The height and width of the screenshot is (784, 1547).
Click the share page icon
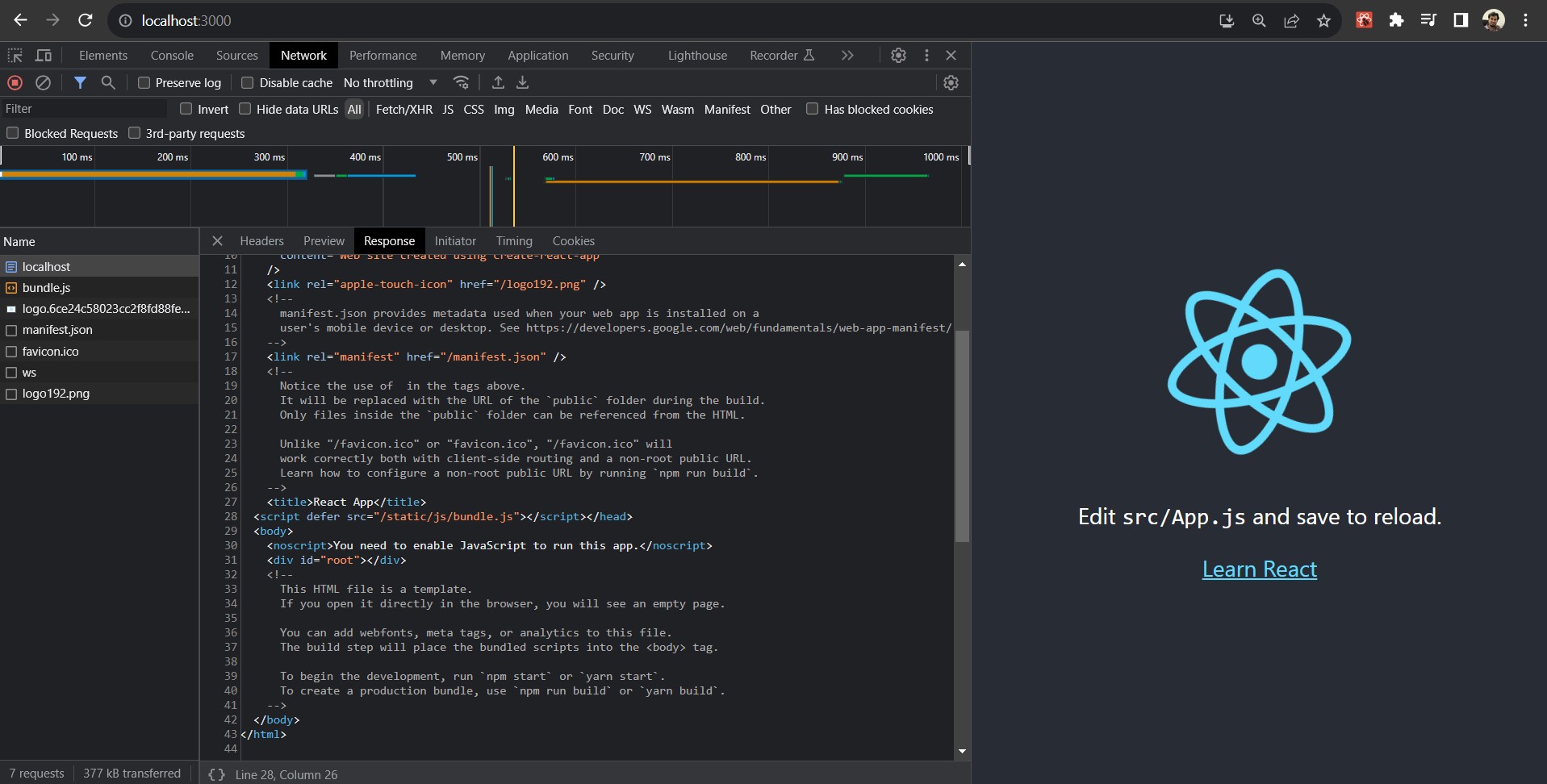pos(1291,21)
